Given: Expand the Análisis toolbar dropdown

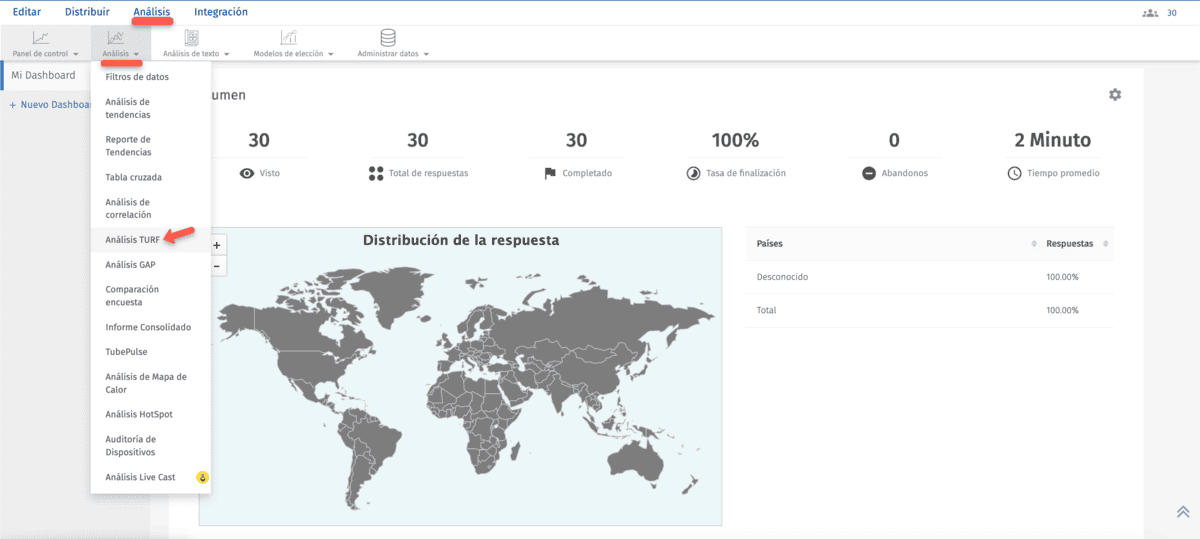Looking at the screenshot, I should point(120,53).
